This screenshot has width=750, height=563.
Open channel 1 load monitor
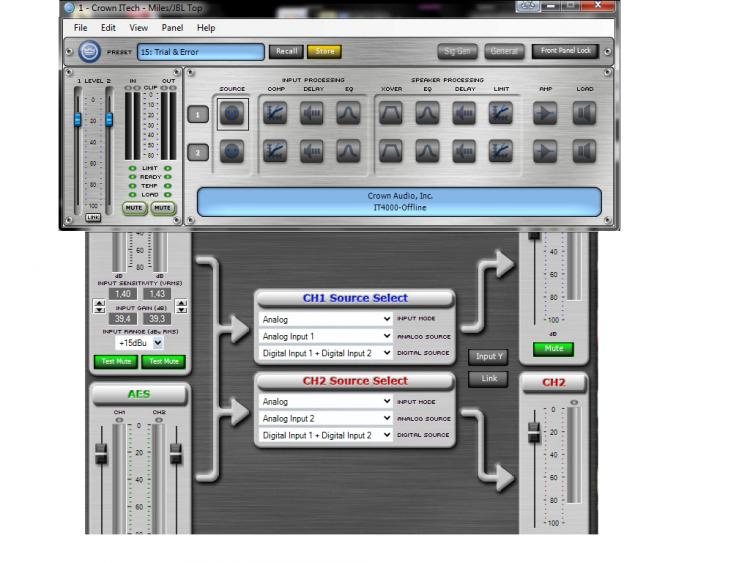click(x=585, y=114)
